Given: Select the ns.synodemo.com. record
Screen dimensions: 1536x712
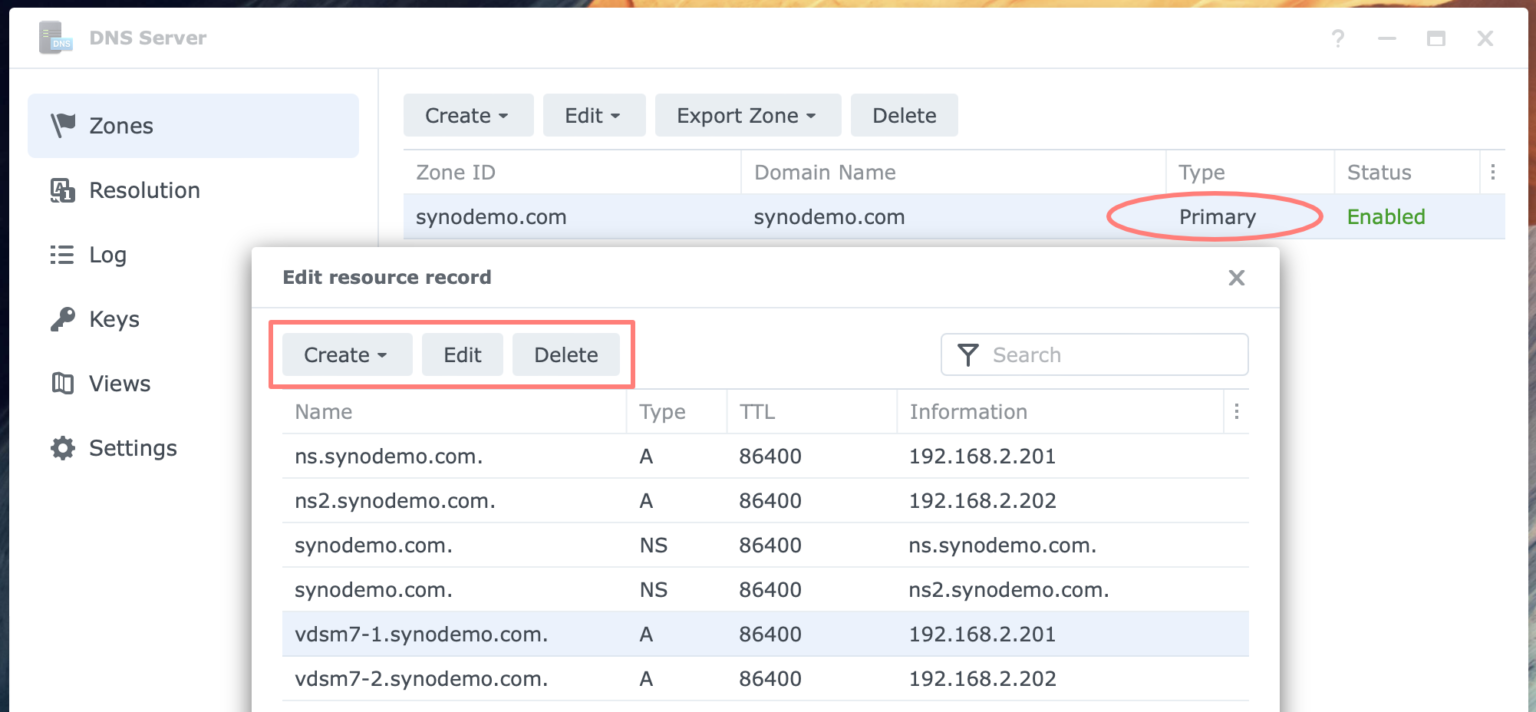Looking at the screenshot, I should pos(765,456).
